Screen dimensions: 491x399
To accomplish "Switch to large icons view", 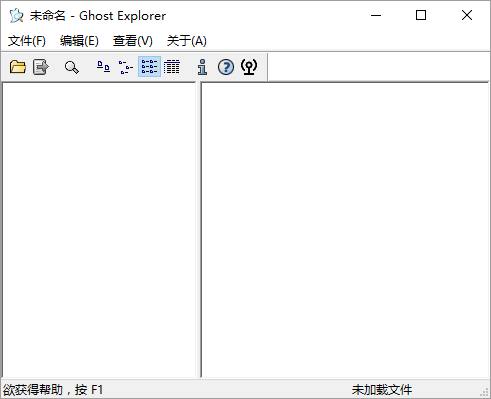I will tap(103, 67).
